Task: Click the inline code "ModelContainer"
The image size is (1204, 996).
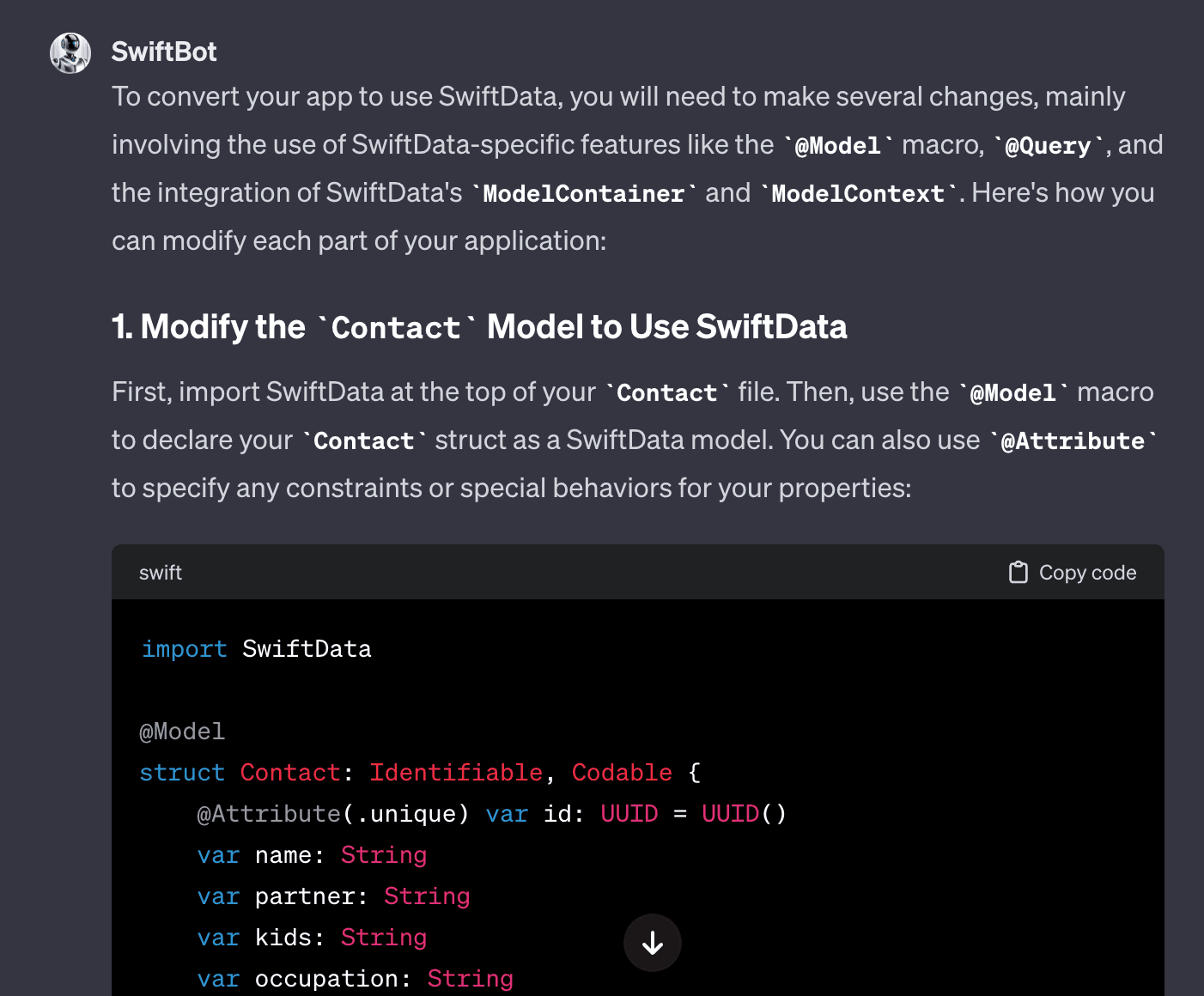Action: (x=584, y=193)
